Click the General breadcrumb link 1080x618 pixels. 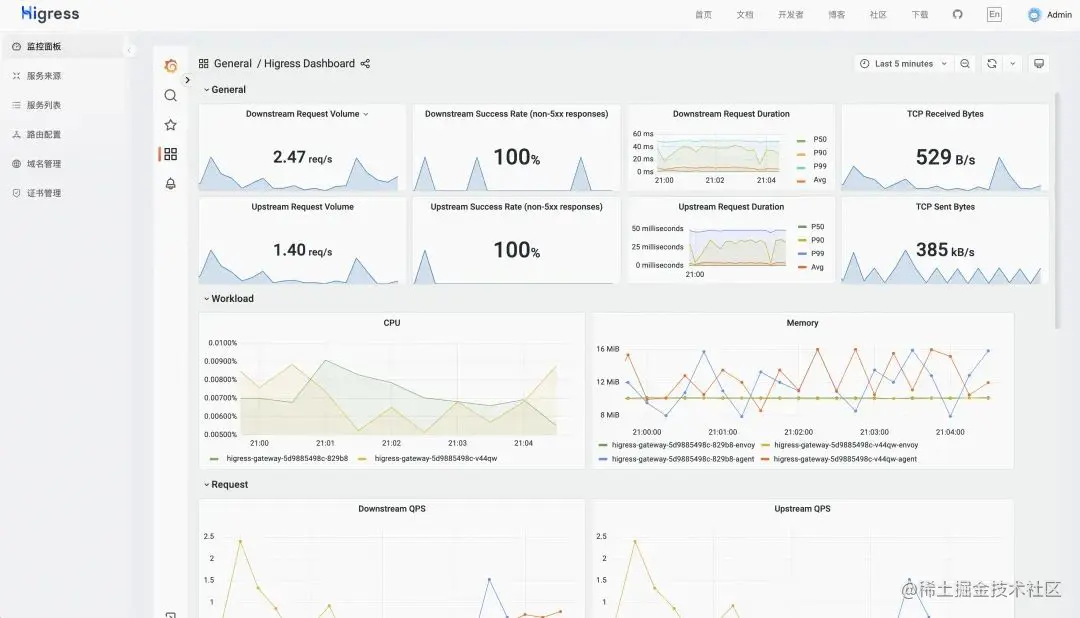[233, 63]
